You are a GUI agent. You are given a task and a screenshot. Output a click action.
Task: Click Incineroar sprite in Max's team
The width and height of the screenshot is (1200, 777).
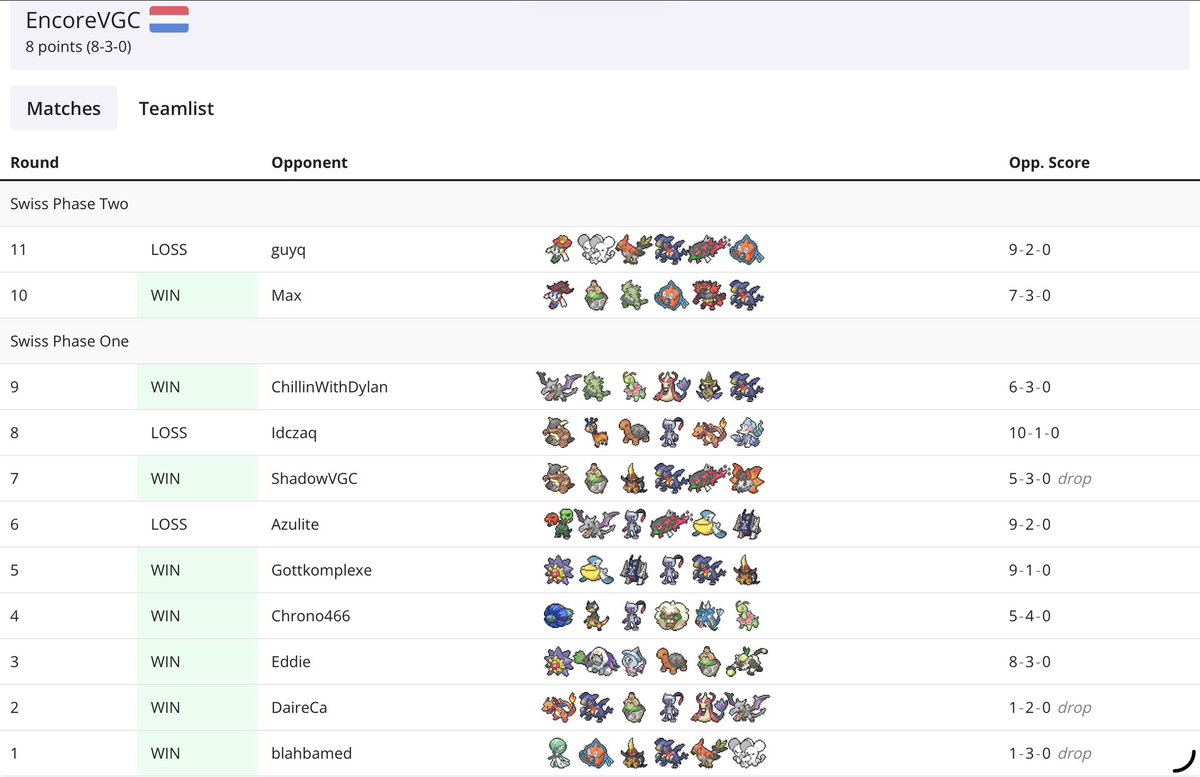coord(707,295)
